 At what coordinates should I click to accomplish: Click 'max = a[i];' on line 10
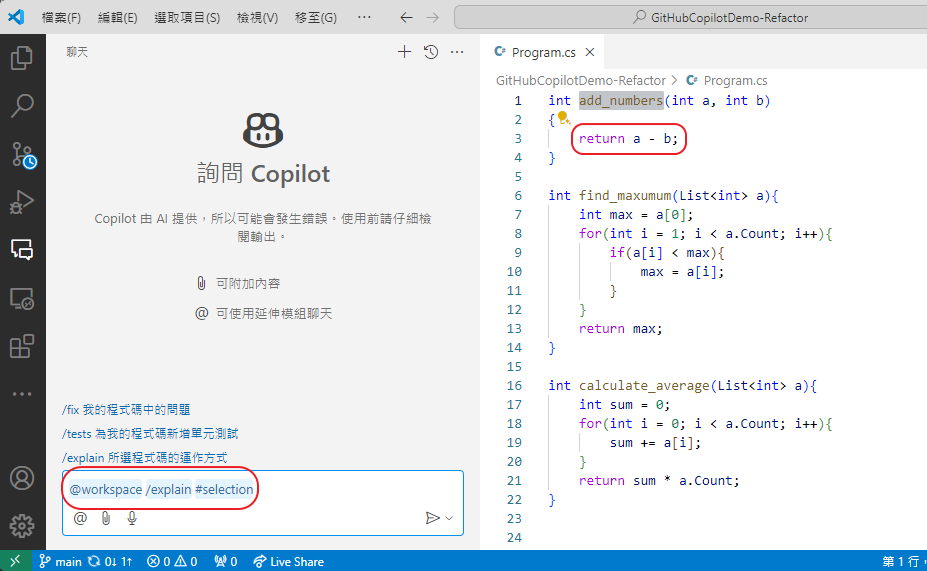[x=682, y=272]
